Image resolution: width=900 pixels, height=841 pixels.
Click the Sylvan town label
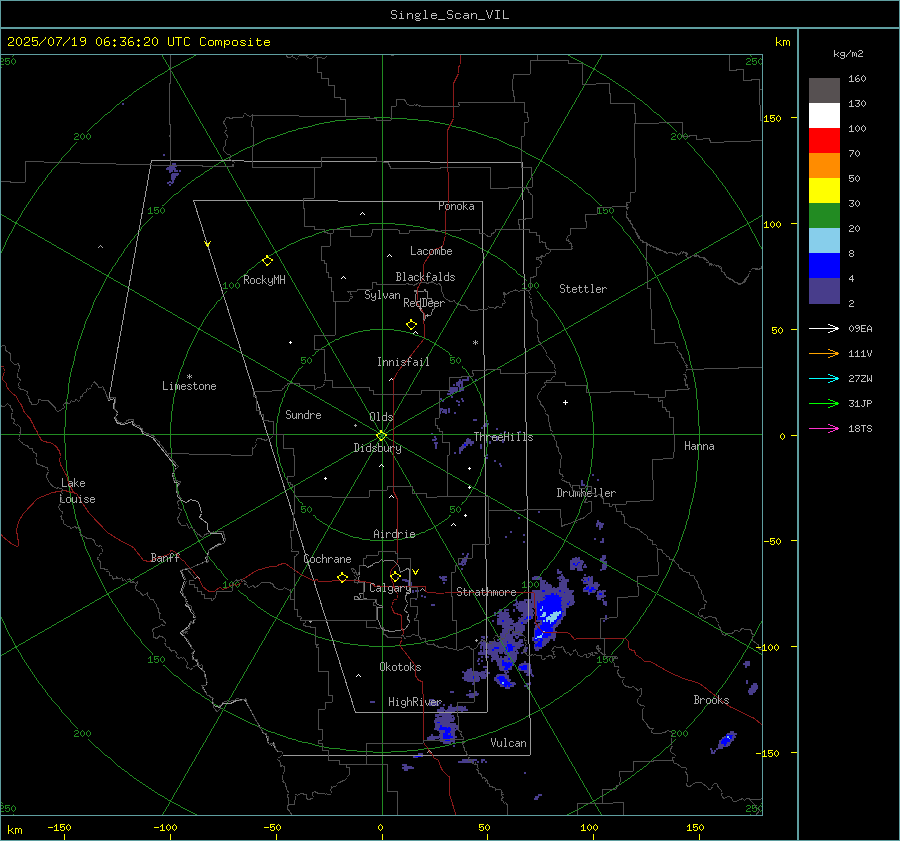tap(382, 295)
